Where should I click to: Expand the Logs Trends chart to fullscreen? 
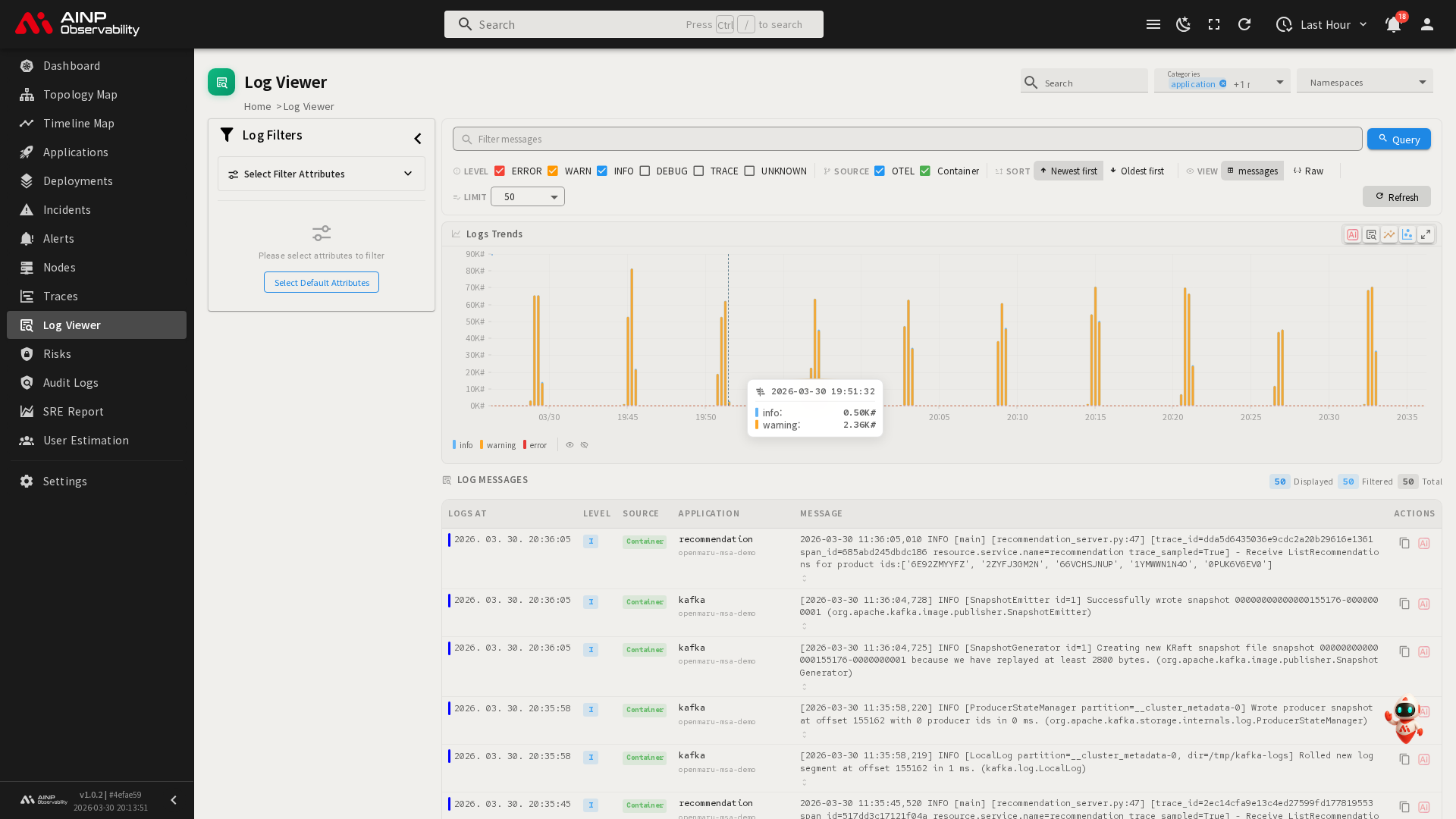(x=1426, y=234)
